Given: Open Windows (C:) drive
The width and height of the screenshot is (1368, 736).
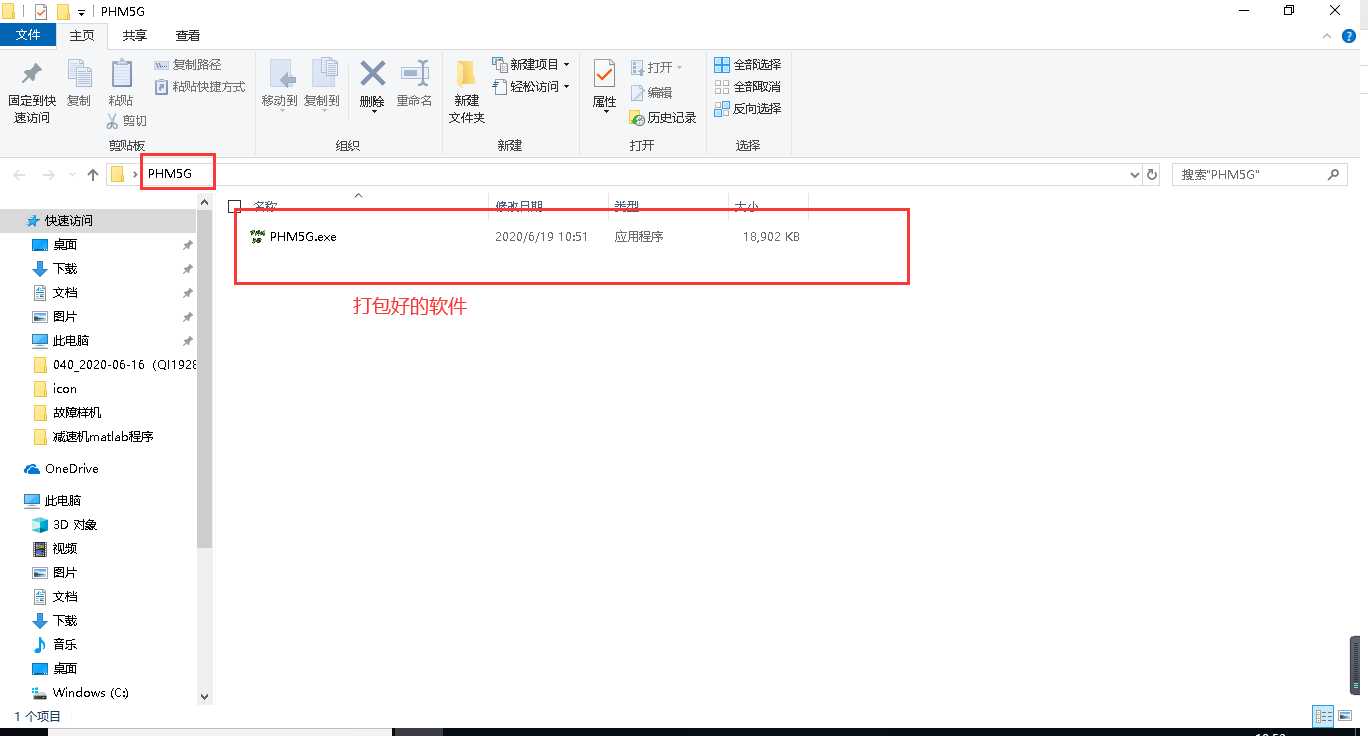Looking at the screenshot, I should click(x=91, y=692).
